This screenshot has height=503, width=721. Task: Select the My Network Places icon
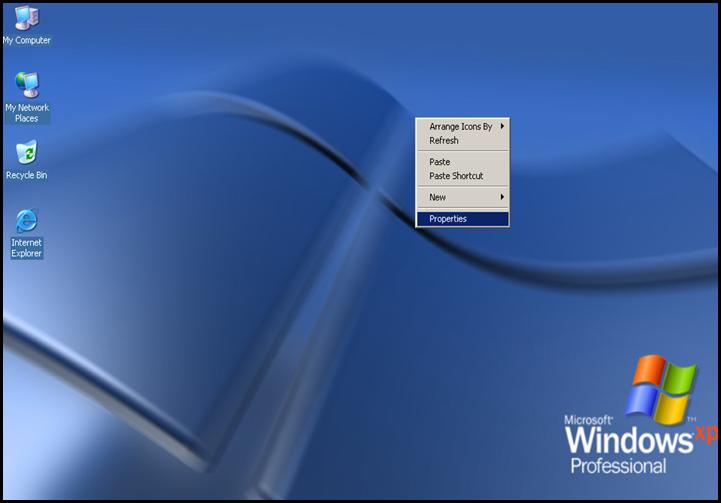pyautogui.click(x=27, y=85)
